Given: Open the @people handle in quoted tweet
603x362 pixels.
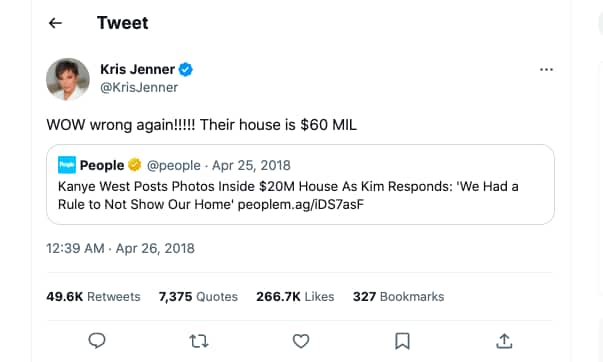Looking at the screenshot, I should (x=174, y=165).
